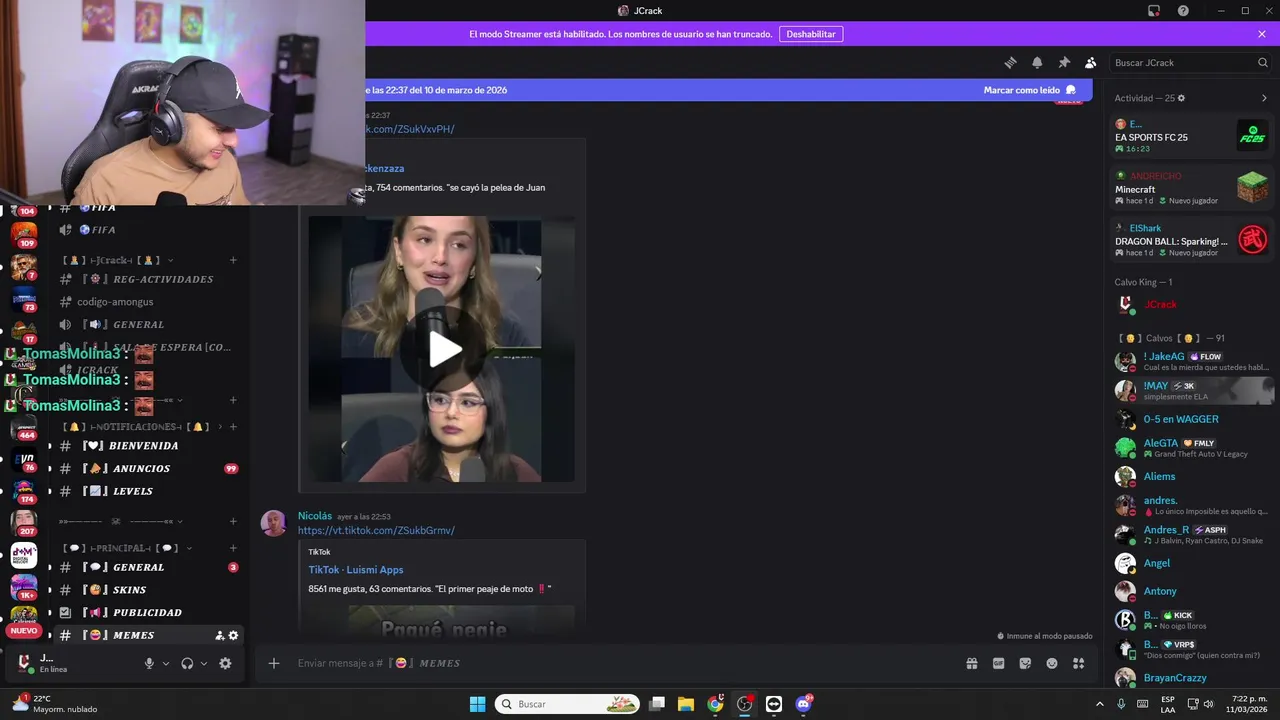
Task: Open help icon in title bar
Action: (1183, 11)
